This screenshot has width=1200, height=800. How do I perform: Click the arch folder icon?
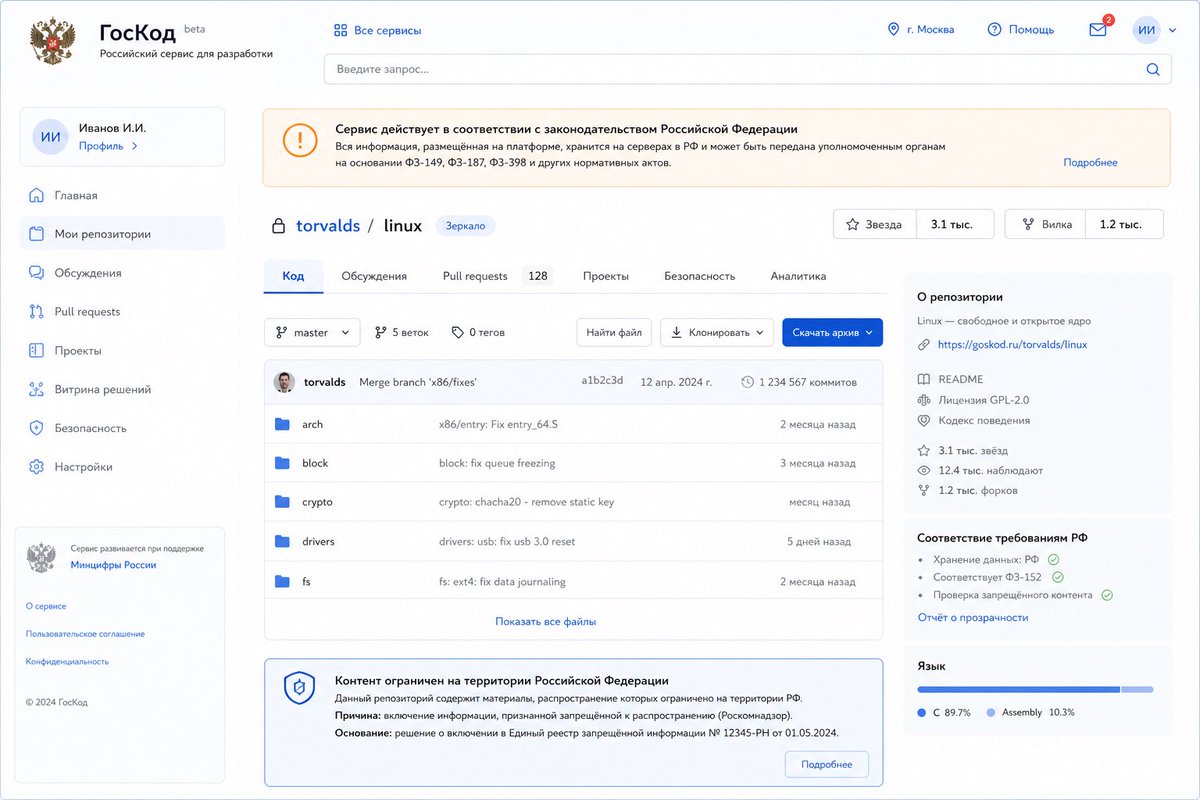(x=282, y=424)
